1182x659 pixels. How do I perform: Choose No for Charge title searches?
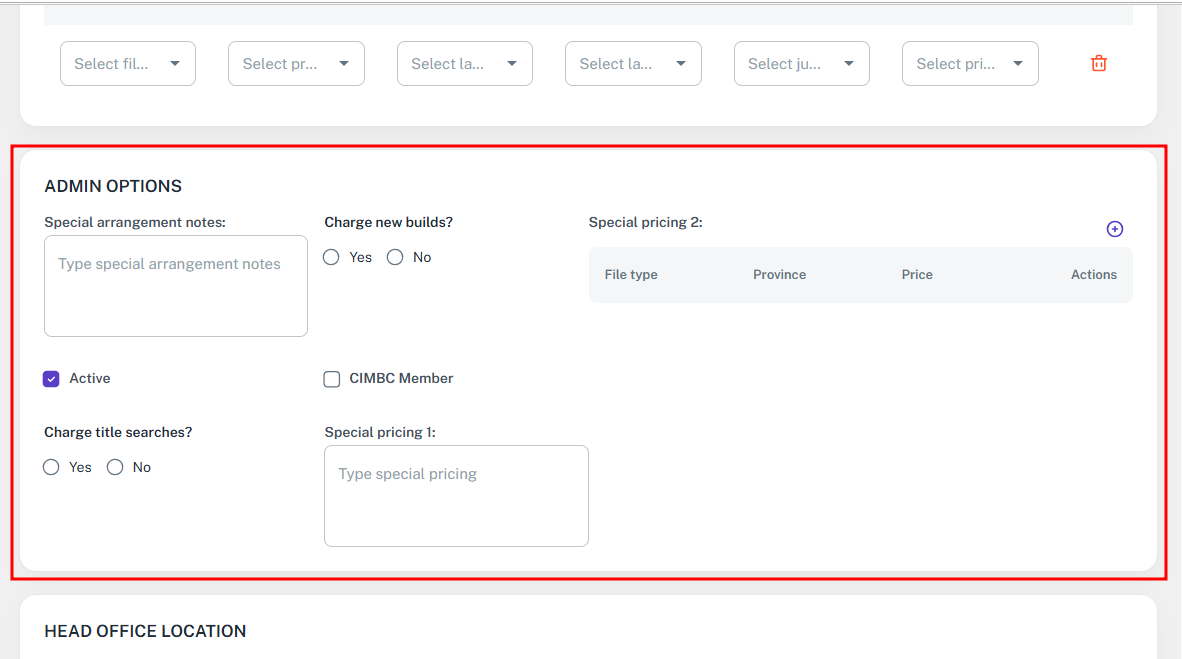(115, 468)
